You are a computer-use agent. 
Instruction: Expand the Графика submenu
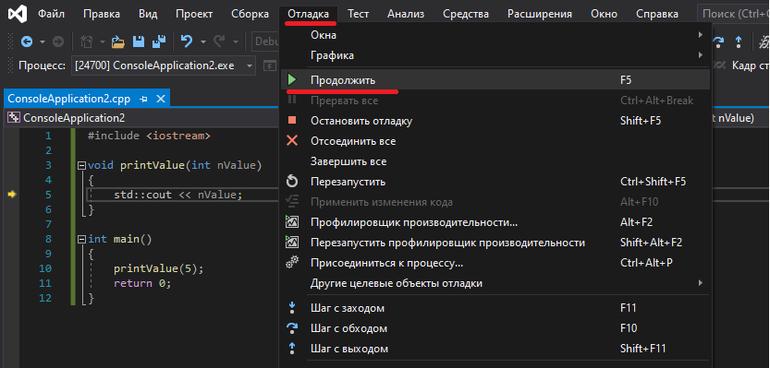[x=495, y=56]
